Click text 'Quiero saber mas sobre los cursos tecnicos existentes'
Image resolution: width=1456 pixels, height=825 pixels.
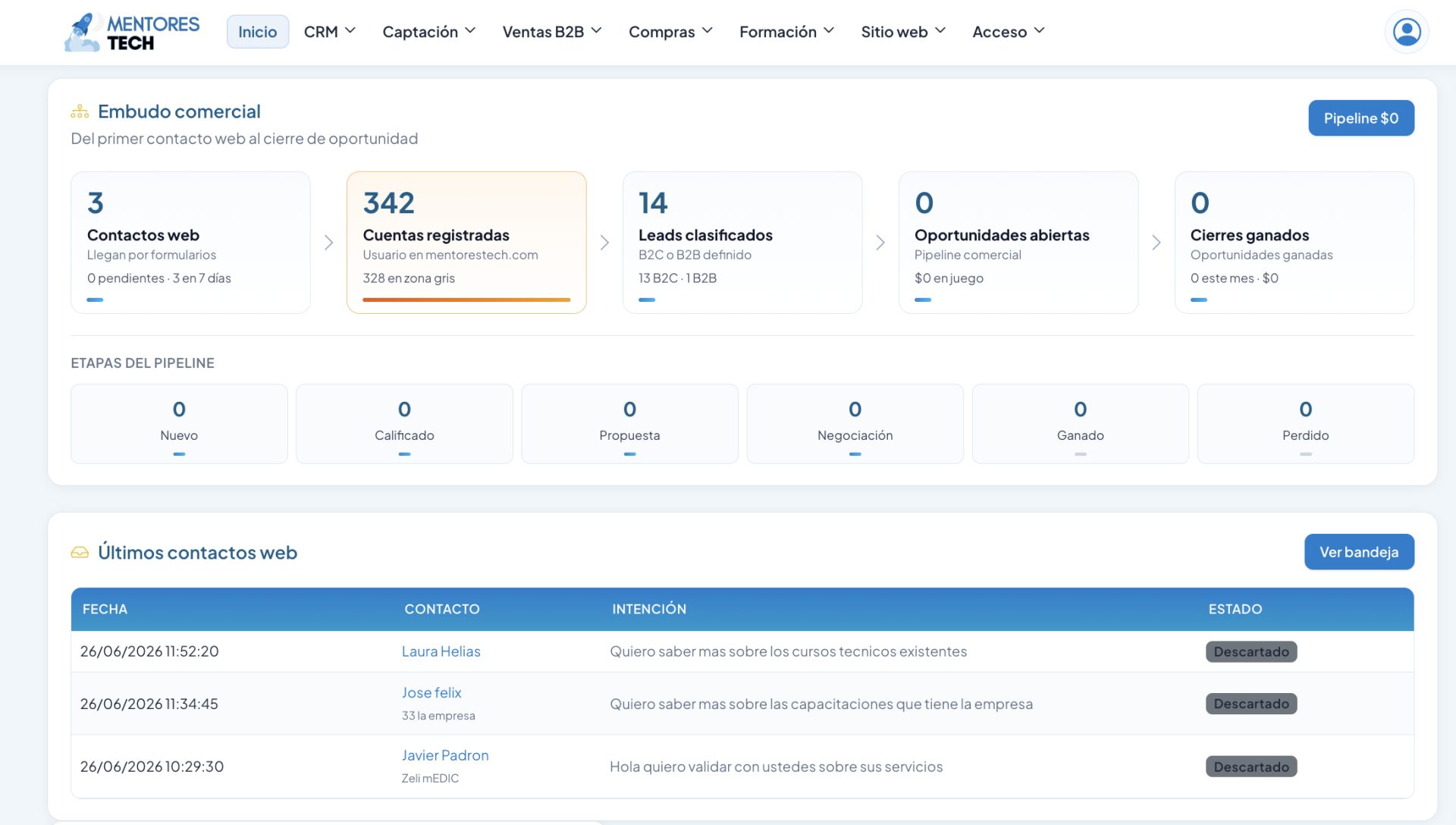click(x=789, y=651)
